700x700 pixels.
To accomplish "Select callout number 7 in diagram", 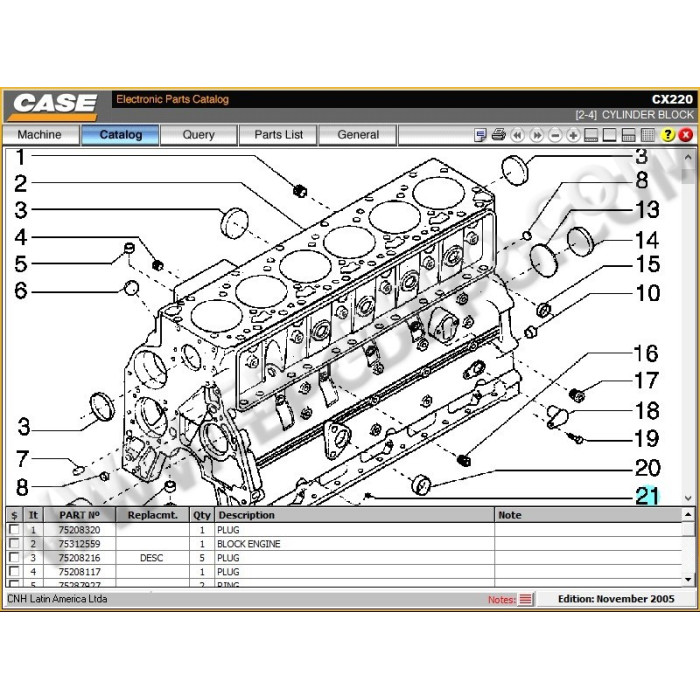I will (x=22, y=459).
